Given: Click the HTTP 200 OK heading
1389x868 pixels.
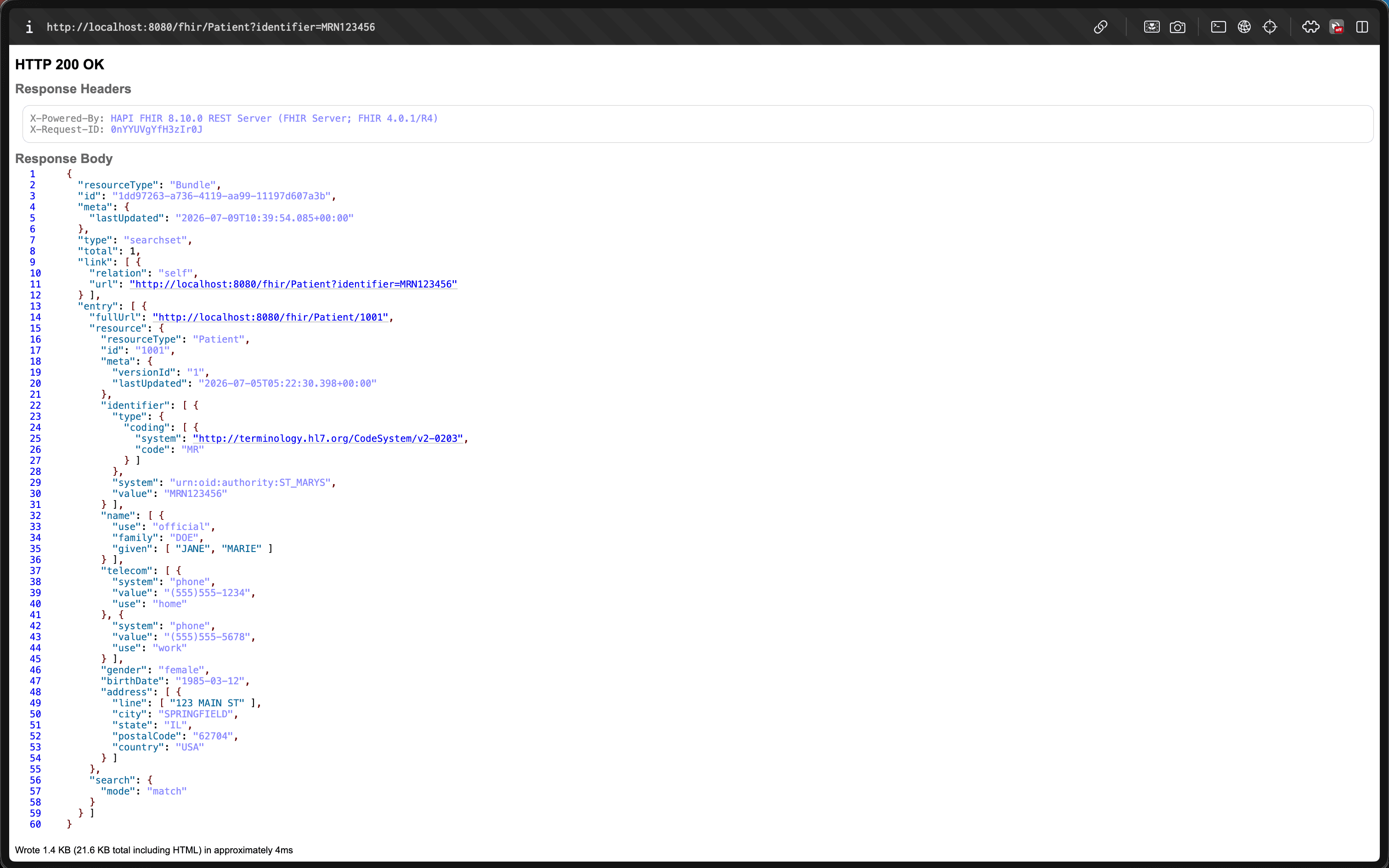Looking at the screenshot, I should (x=60, y=64).
